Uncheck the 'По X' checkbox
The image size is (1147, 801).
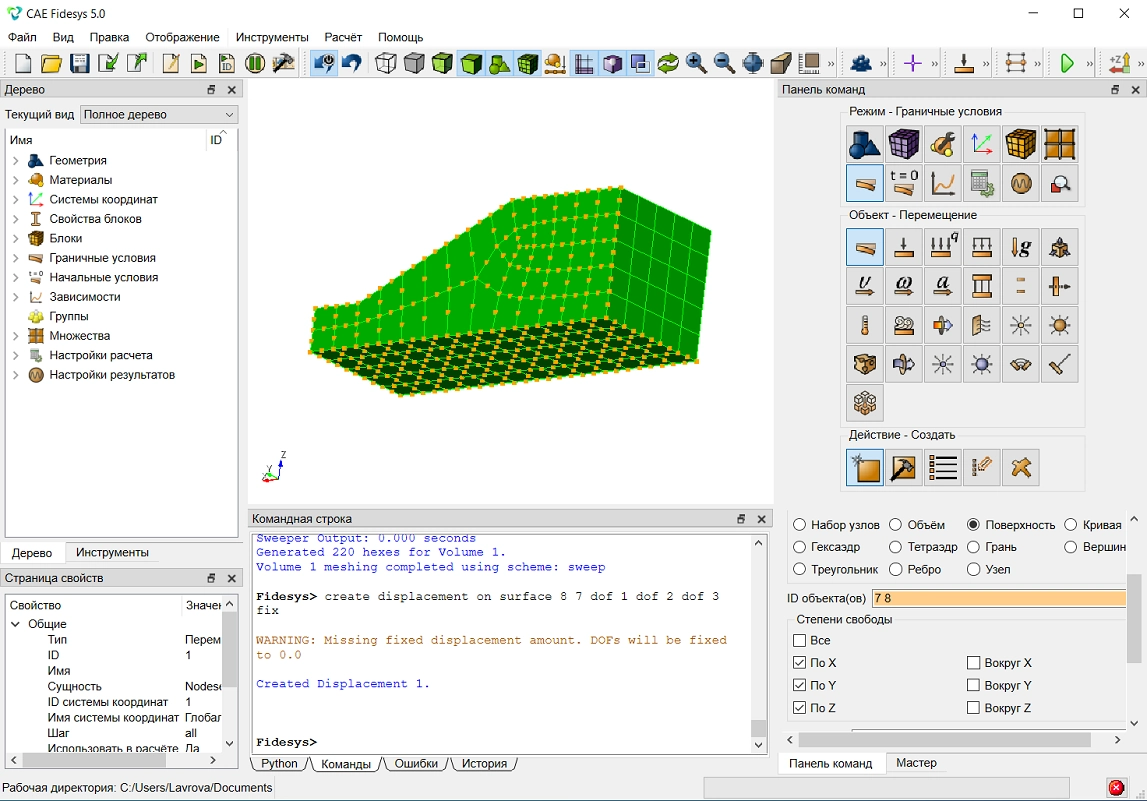(800, 663)
